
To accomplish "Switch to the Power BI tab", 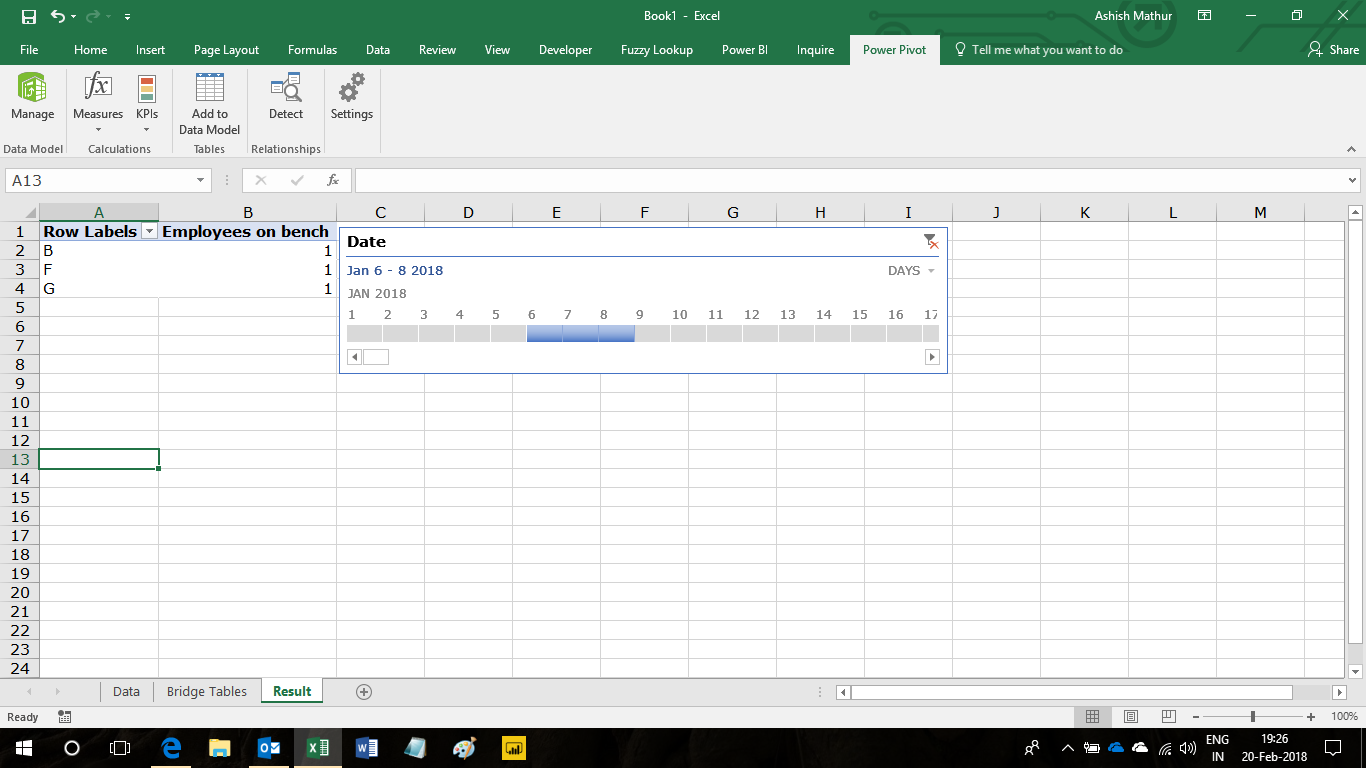I will pyautogui.click(x=744, y=50).
